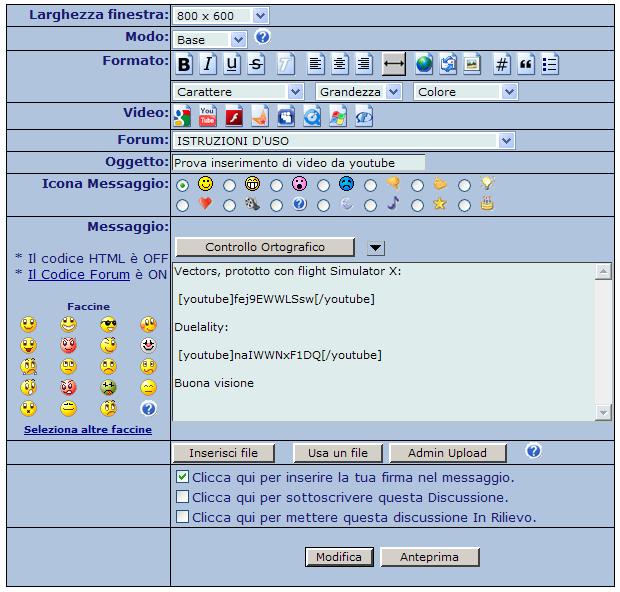620x592 pixels.
Task: Preview post with Anteprima button
Action: [429, 557]
